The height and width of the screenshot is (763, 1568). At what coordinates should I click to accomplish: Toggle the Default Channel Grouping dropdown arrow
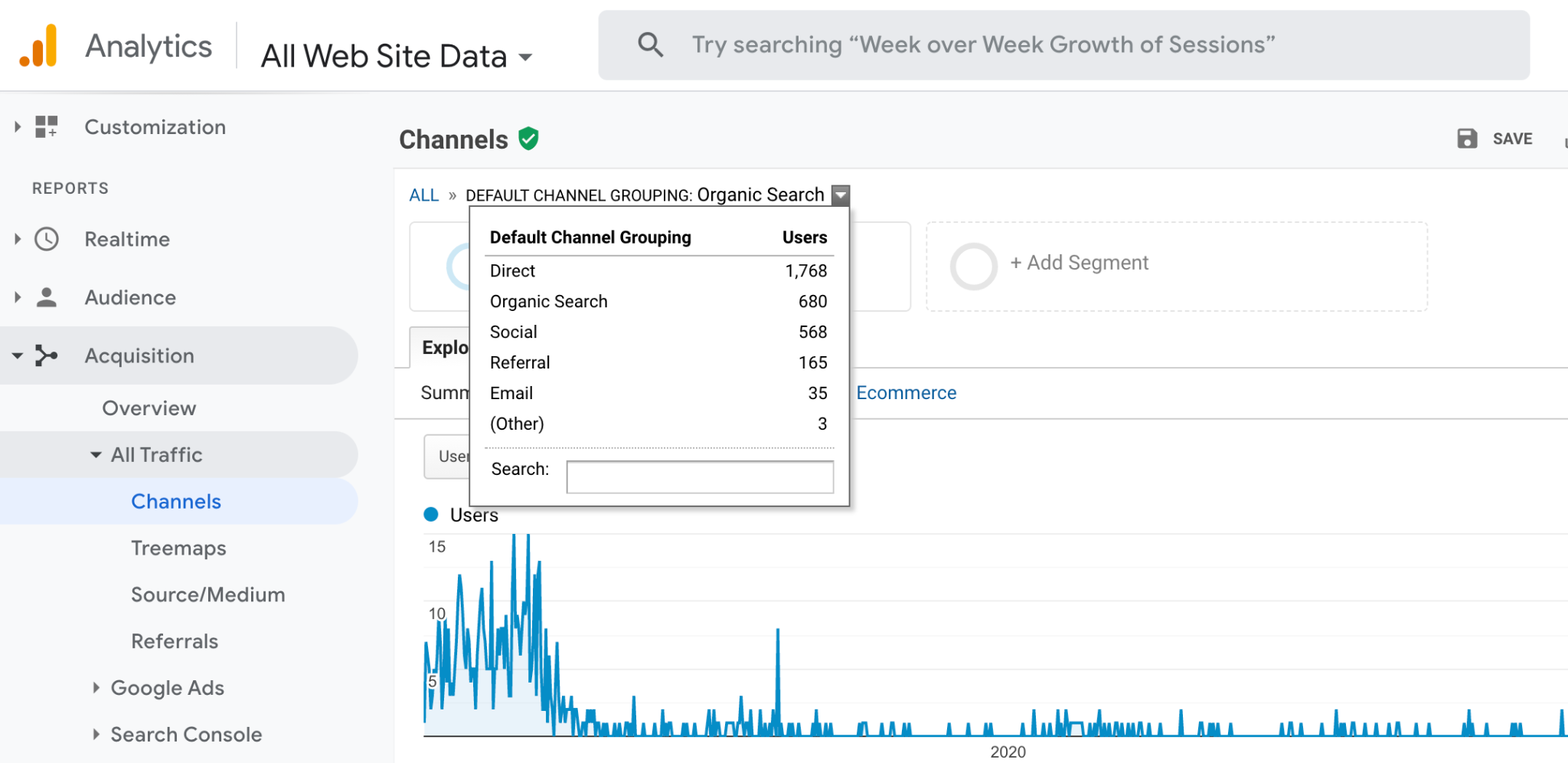[841, 195]
